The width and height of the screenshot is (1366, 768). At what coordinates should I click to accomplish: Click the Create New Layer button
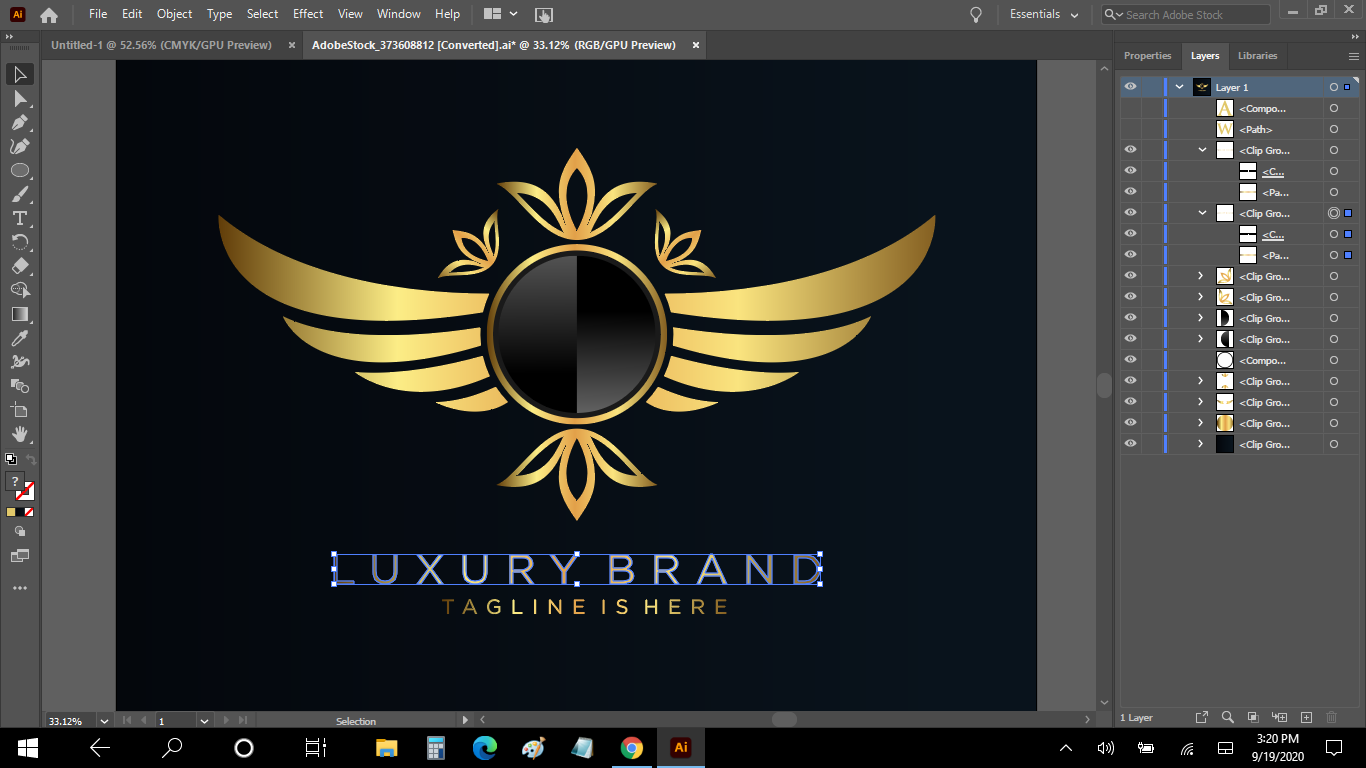coord(1306,717)
